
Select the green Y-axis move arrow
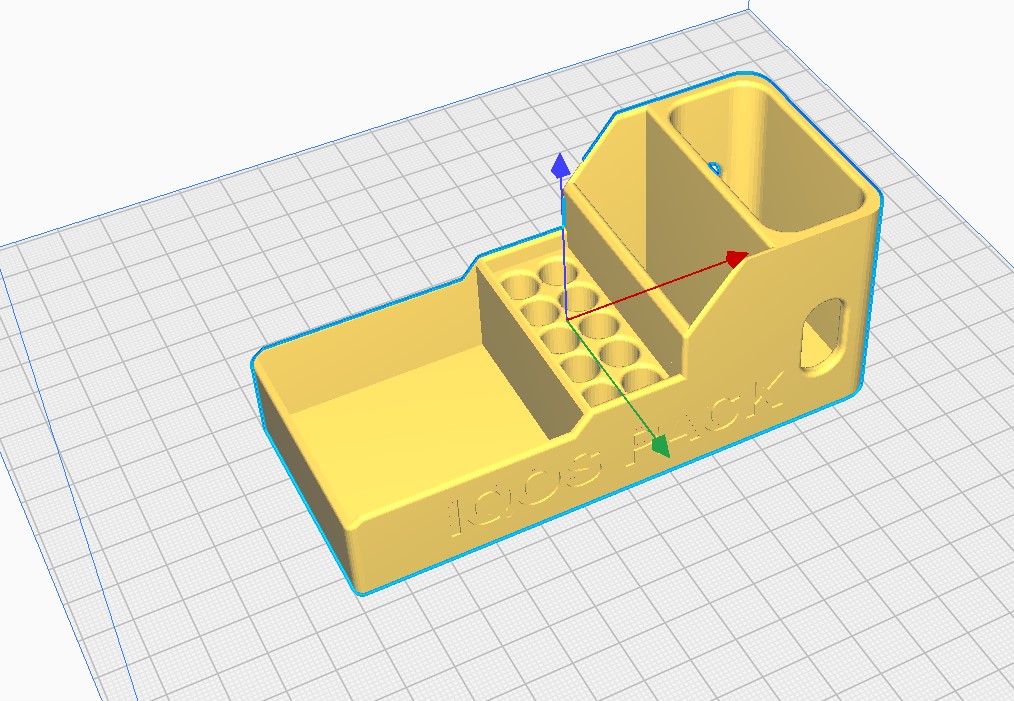pos(660,446)
